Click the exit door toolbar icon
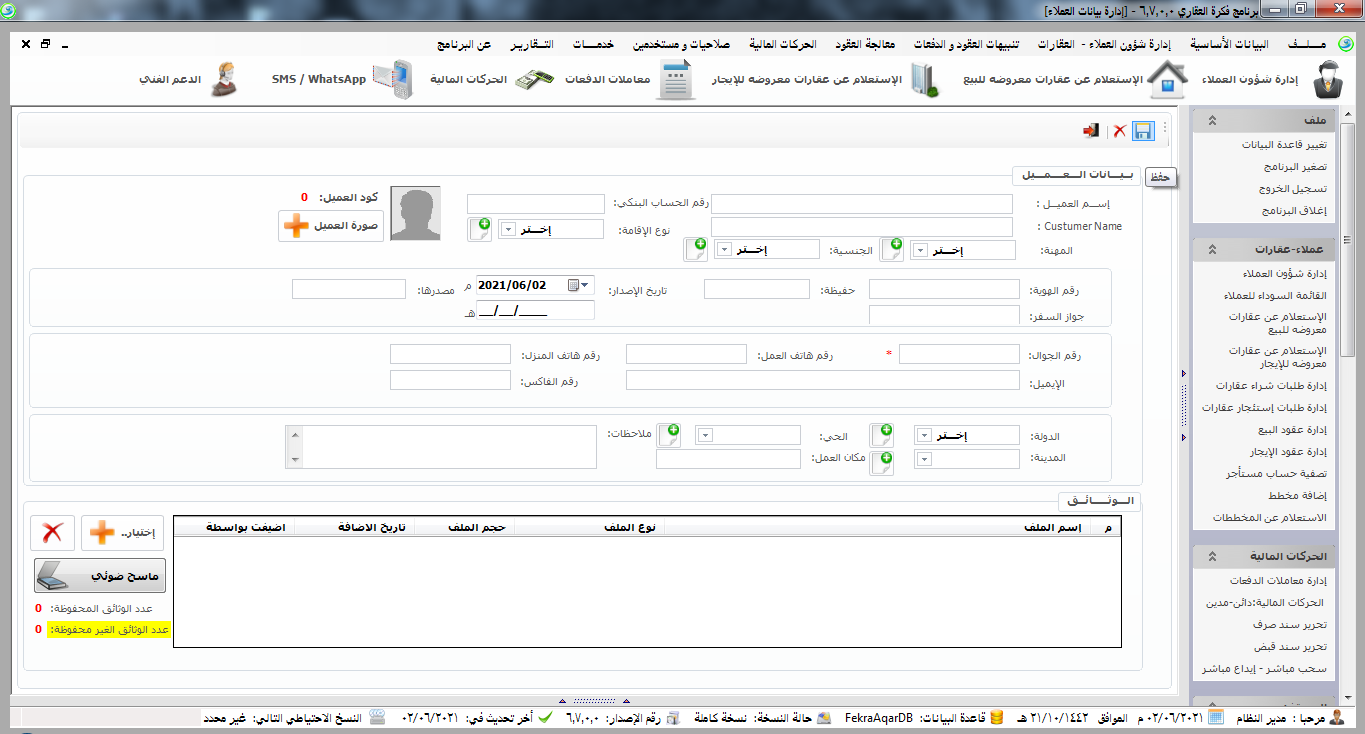Image resolution: width=1365 pixels, height=734 pixels. [1091, 132]
